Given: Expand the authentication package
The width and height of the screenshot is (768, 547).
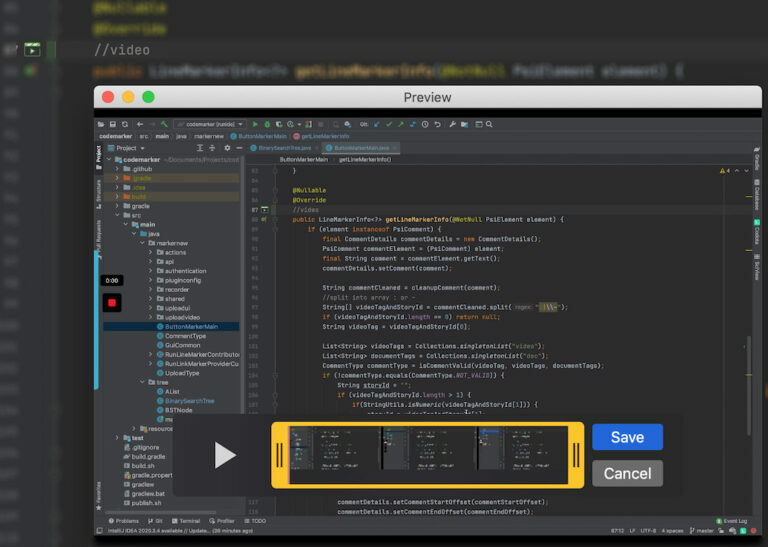Looking at the screenshot, I should 150,271.
